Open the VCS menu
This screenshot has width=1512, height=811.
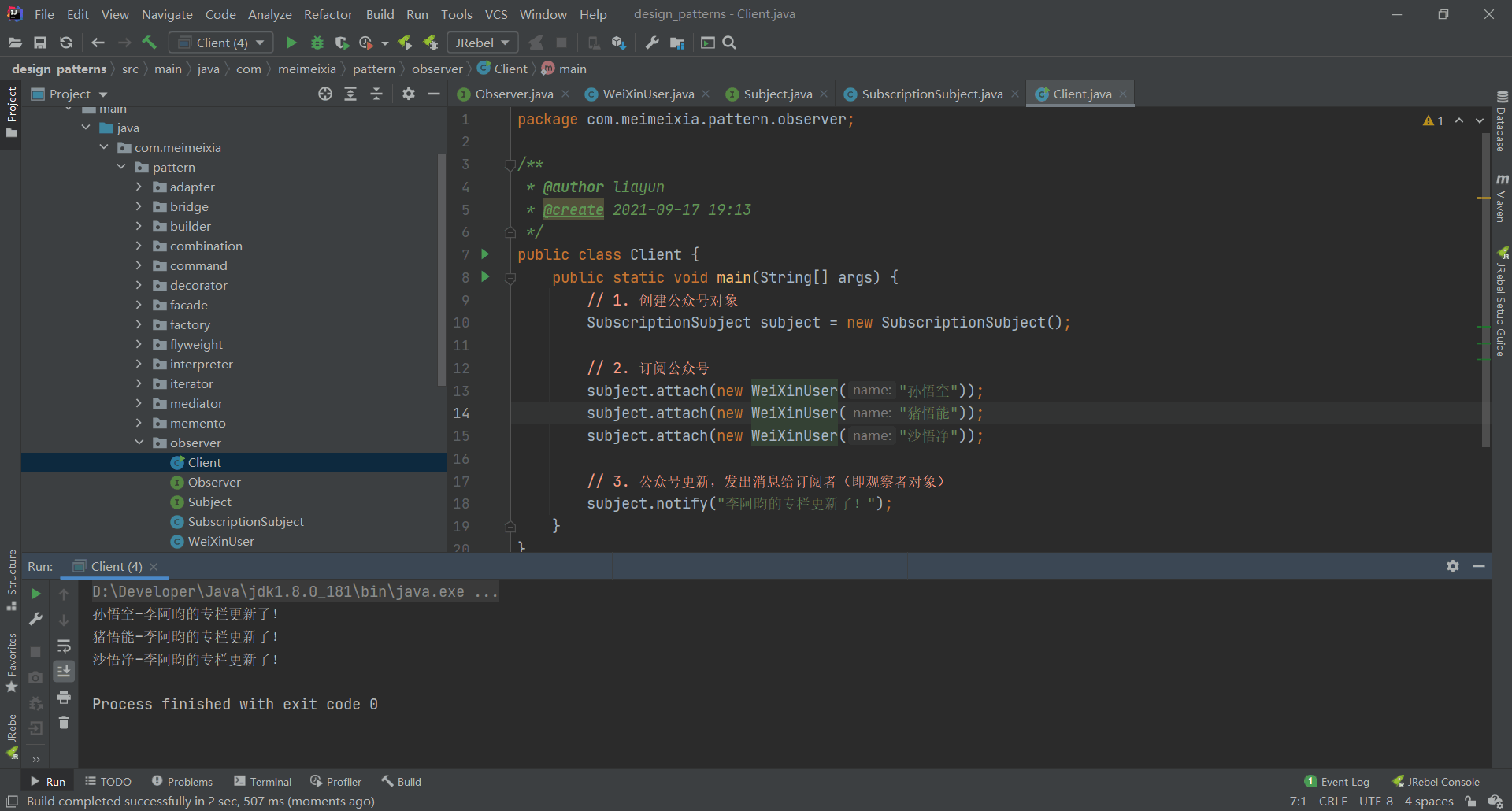tap(496, 14)
